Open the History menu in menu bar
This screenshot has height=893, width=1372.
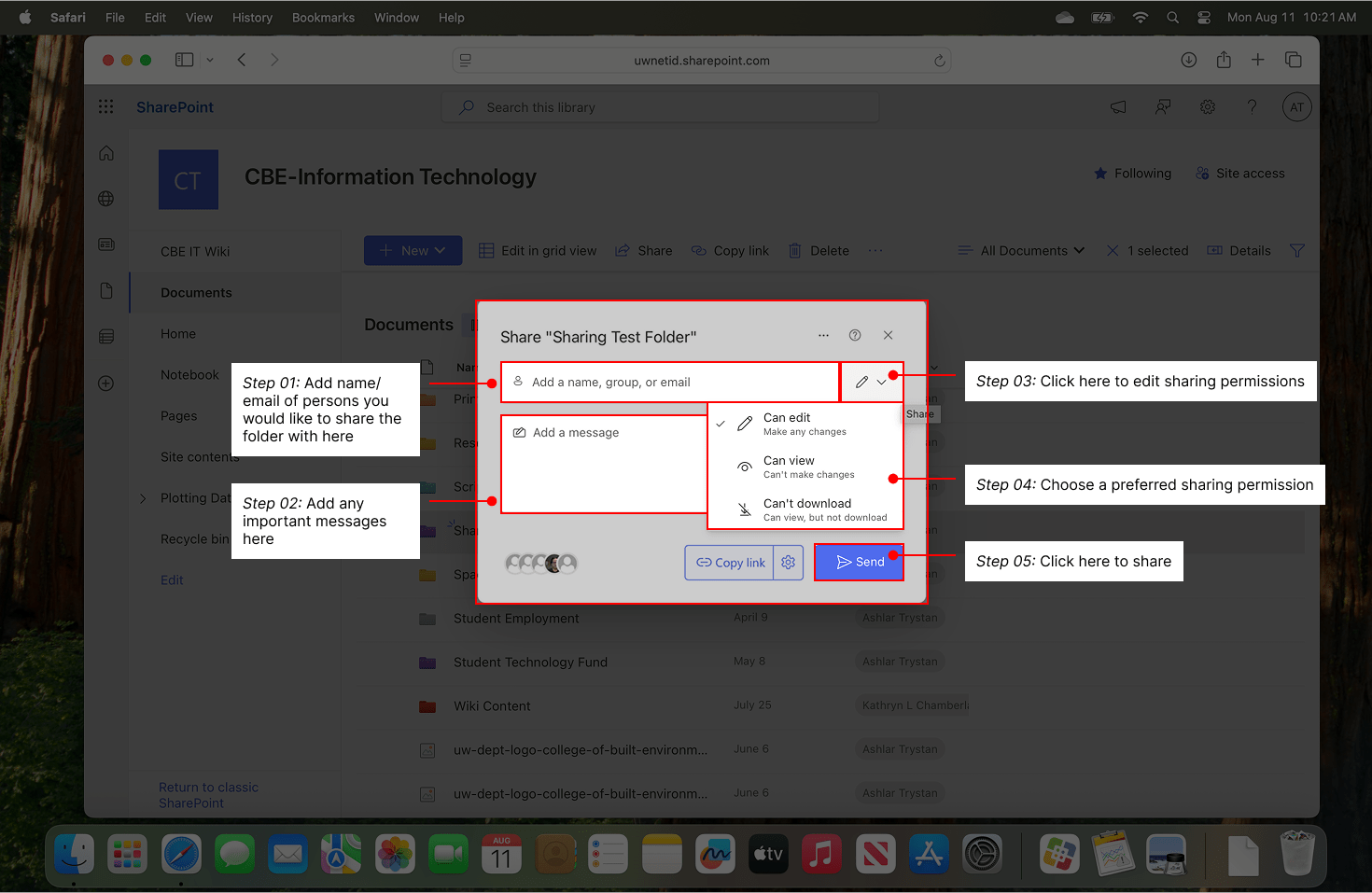coord(252,18)
